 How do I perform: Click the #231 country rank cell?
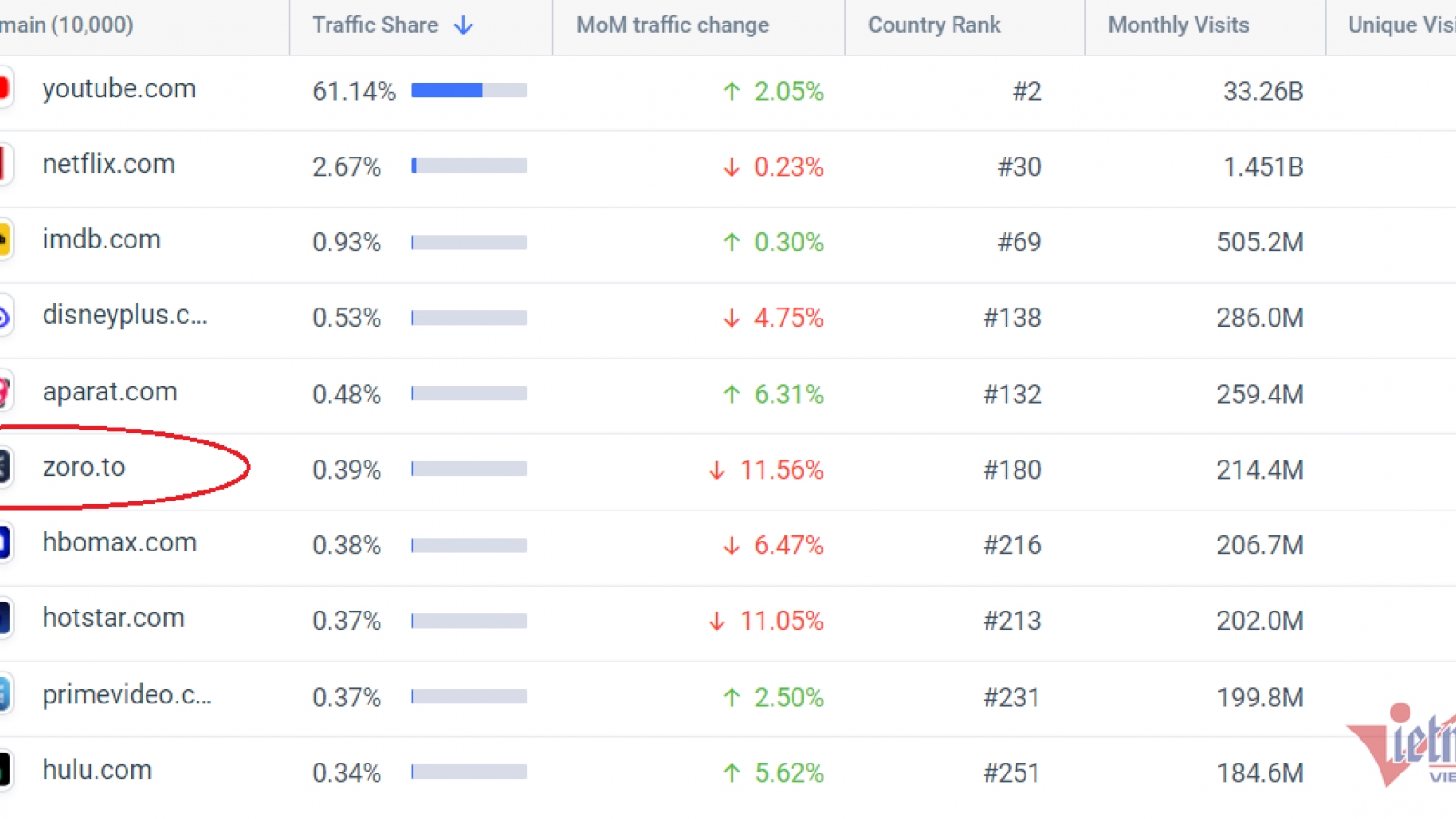1013,697
